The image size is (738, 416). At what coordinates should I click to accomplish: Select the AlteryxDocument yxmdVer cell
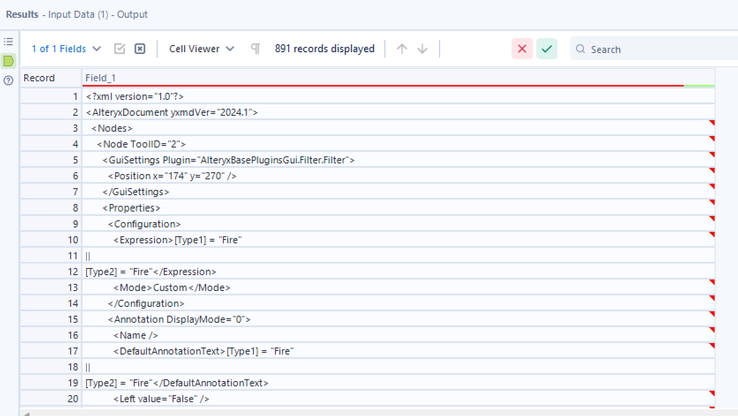click(398, 112)
